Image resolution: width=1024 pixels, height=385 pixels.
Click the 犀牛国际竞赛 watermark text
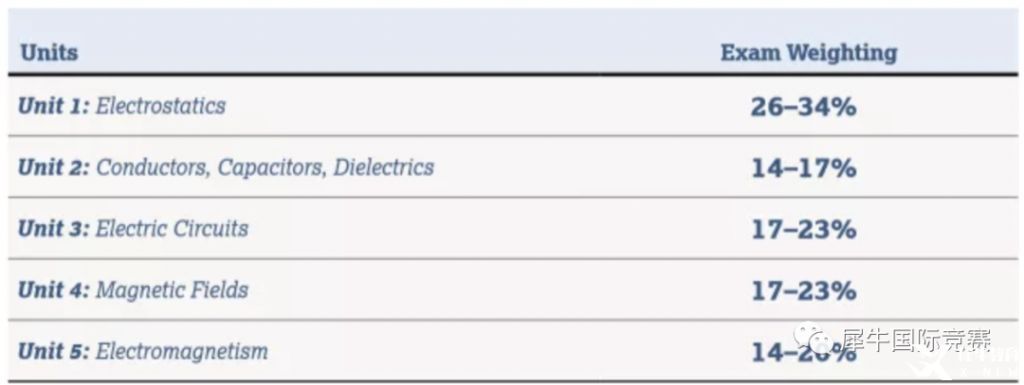pyautogui.click(x=915, y=340)
